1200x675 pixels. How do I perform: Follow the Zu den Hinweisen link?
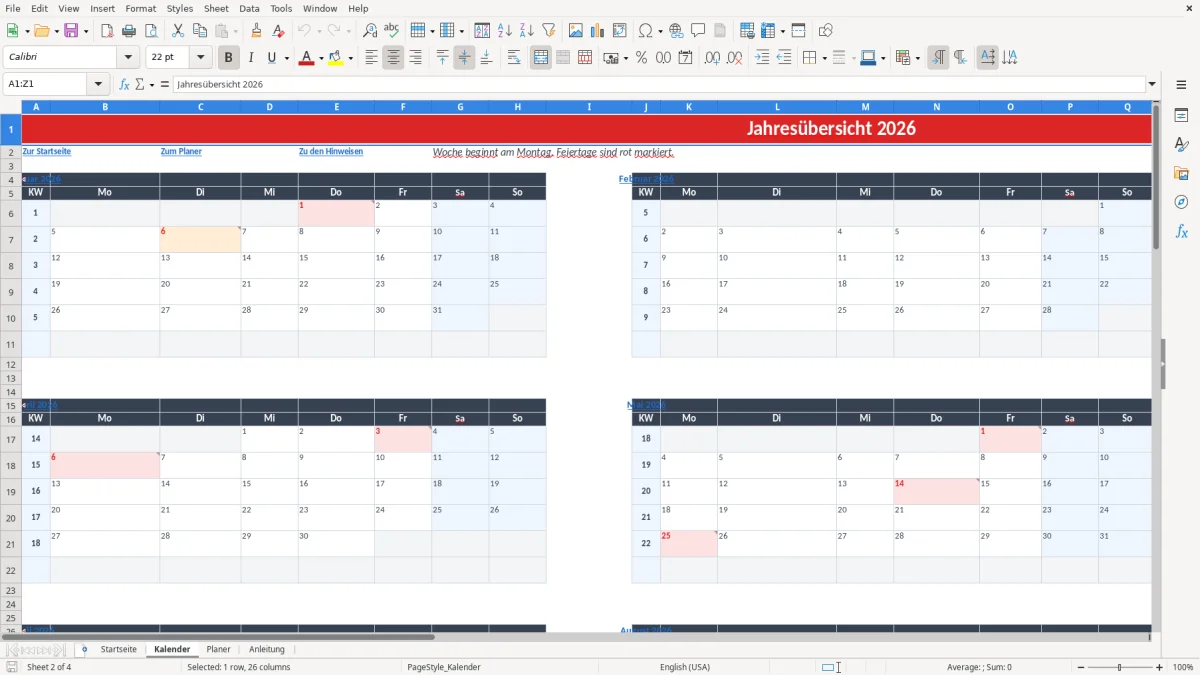point(331,151)
